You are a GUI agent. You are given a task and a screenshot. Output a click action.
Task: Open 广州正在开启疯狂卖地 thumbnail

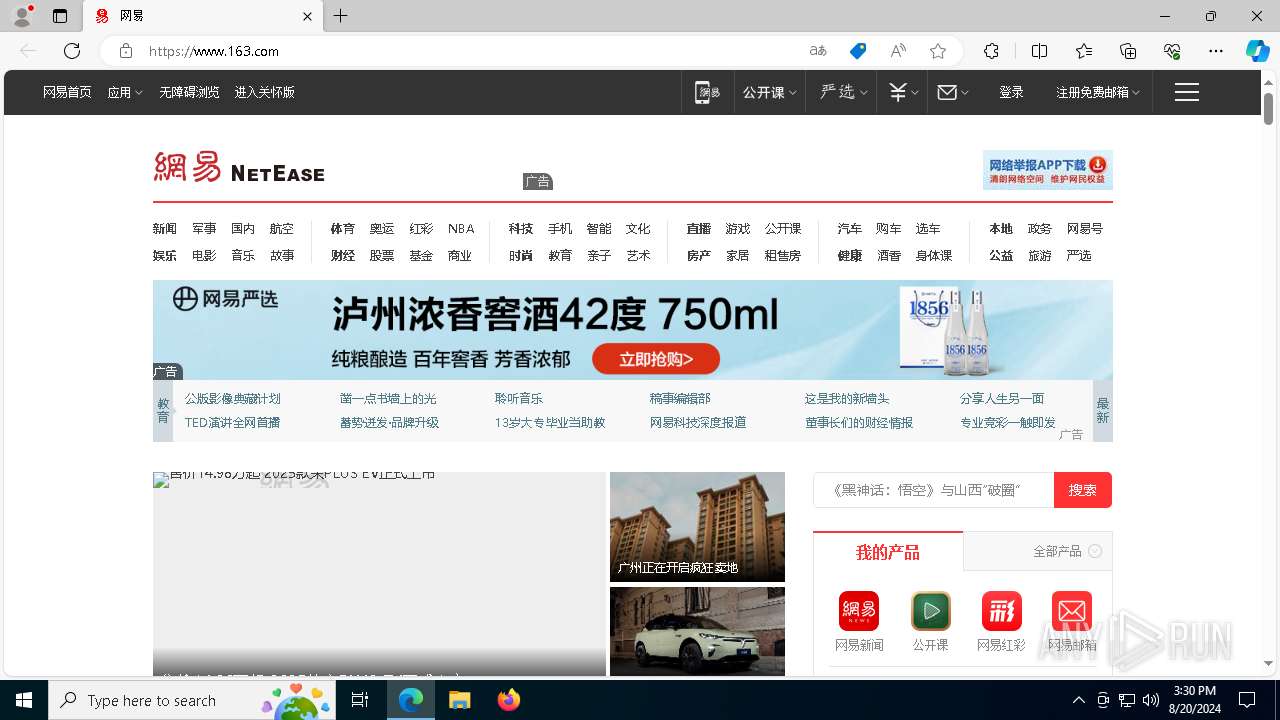click(697, 527)
